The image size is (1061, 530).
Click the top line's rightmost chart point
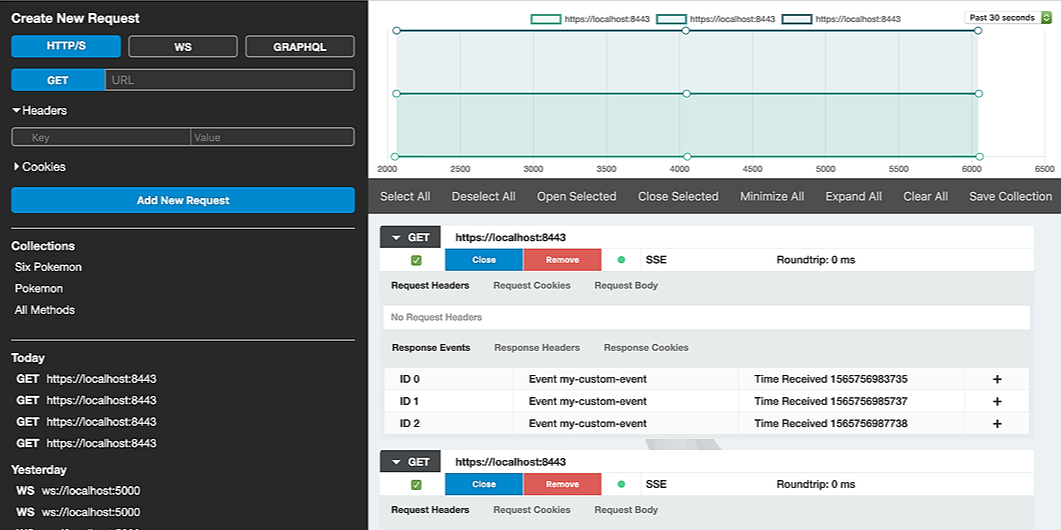978,30
